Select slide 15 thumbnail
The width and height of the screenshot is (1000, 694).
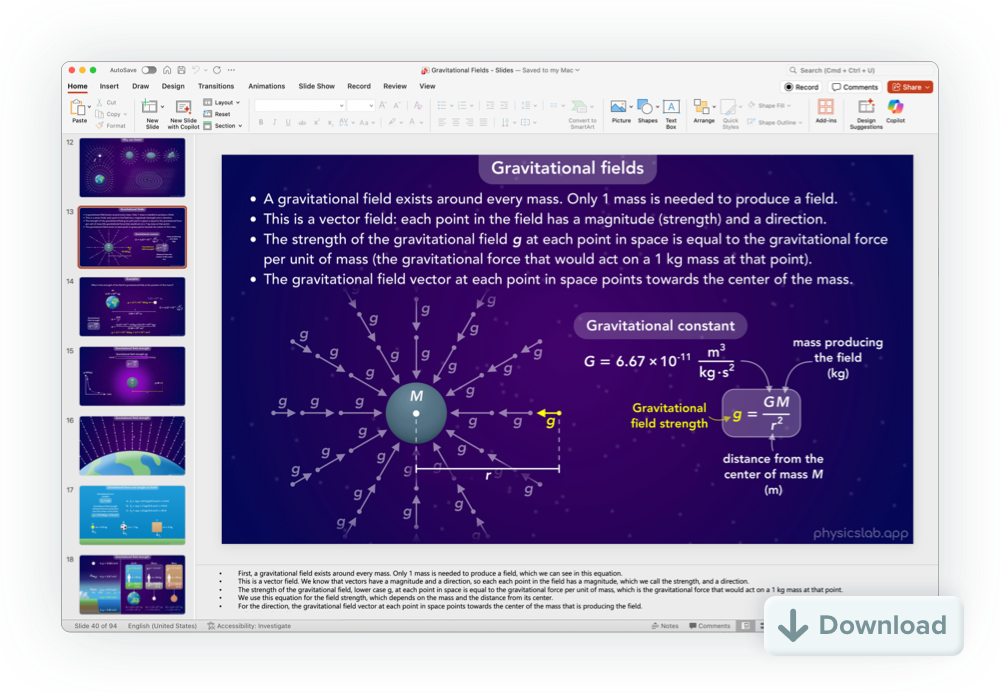[x=132, y=376]
